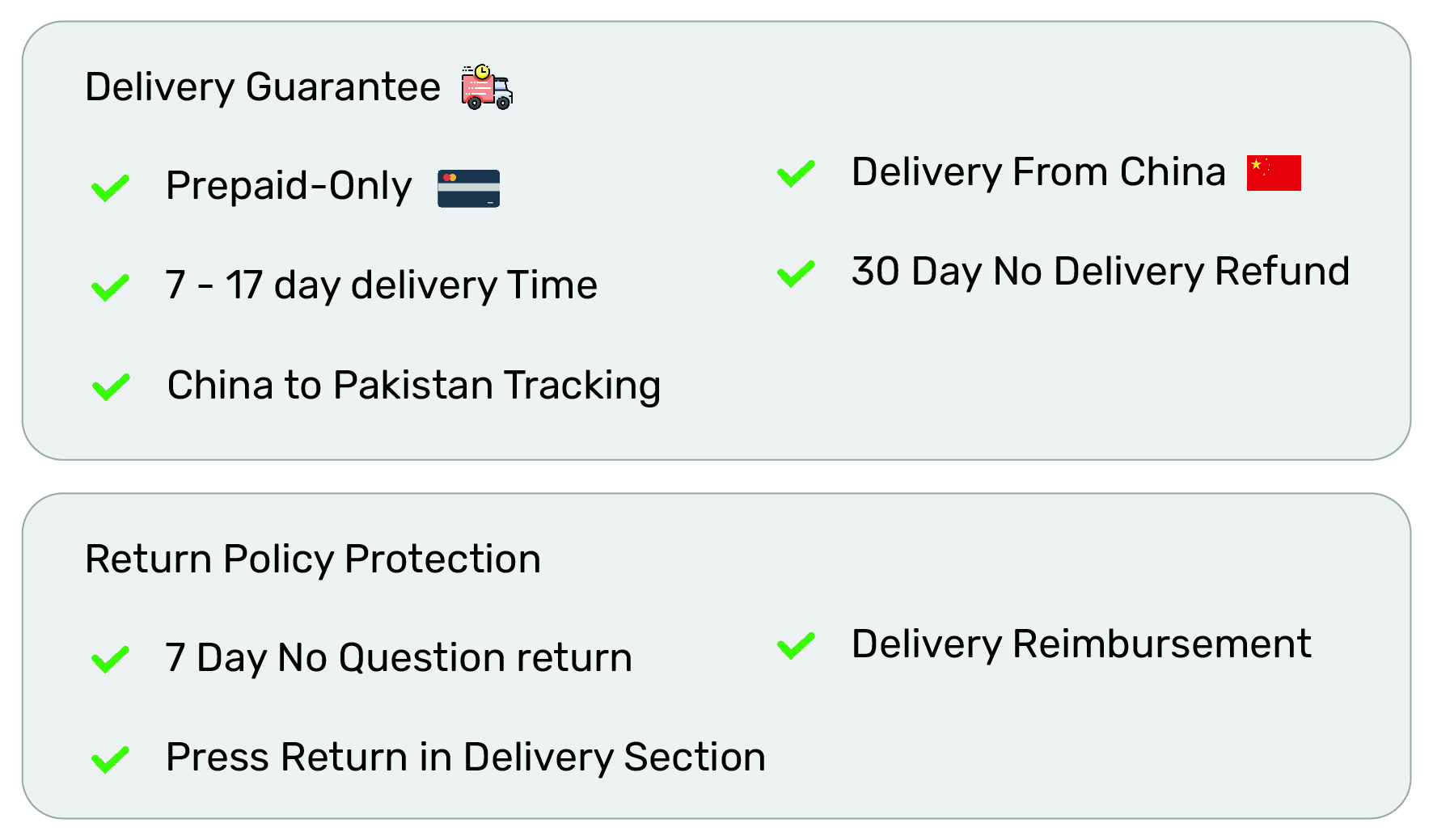The image size is (1433, 840).
Task: Click the delivery truck icon
Action: [487, 87]
